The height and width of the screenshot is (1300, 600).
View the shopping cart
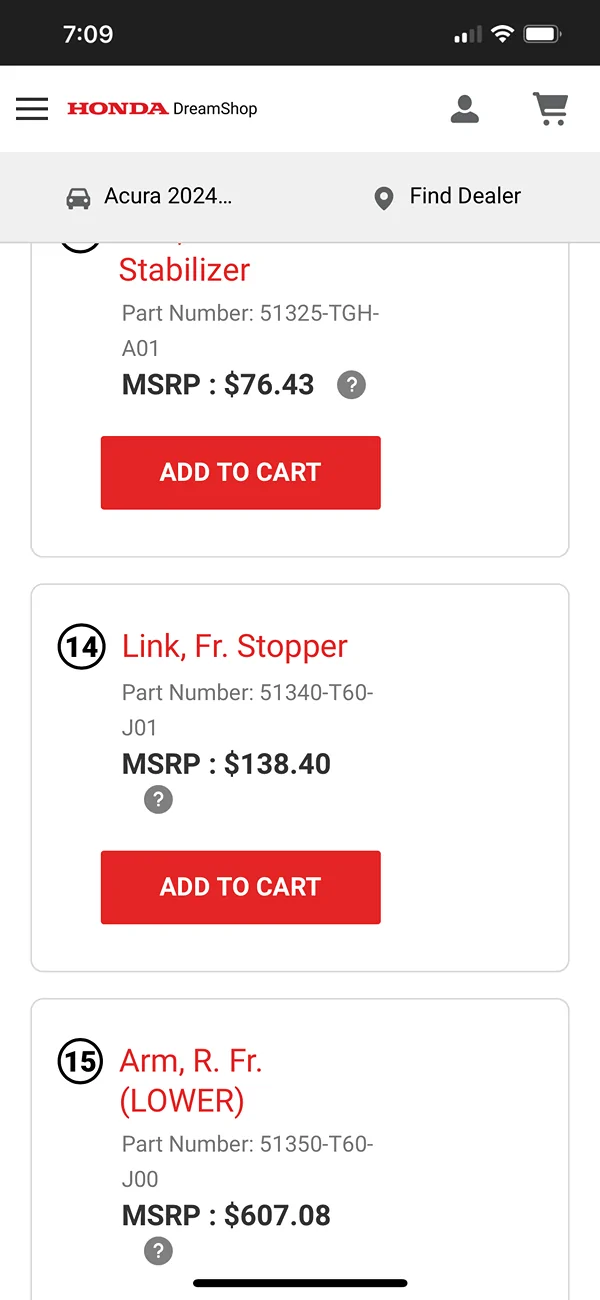550,109
